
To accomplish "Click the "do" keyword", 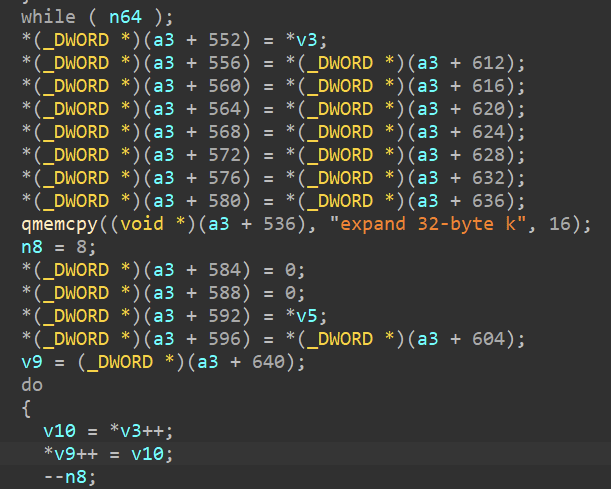I will pos(32,384).
